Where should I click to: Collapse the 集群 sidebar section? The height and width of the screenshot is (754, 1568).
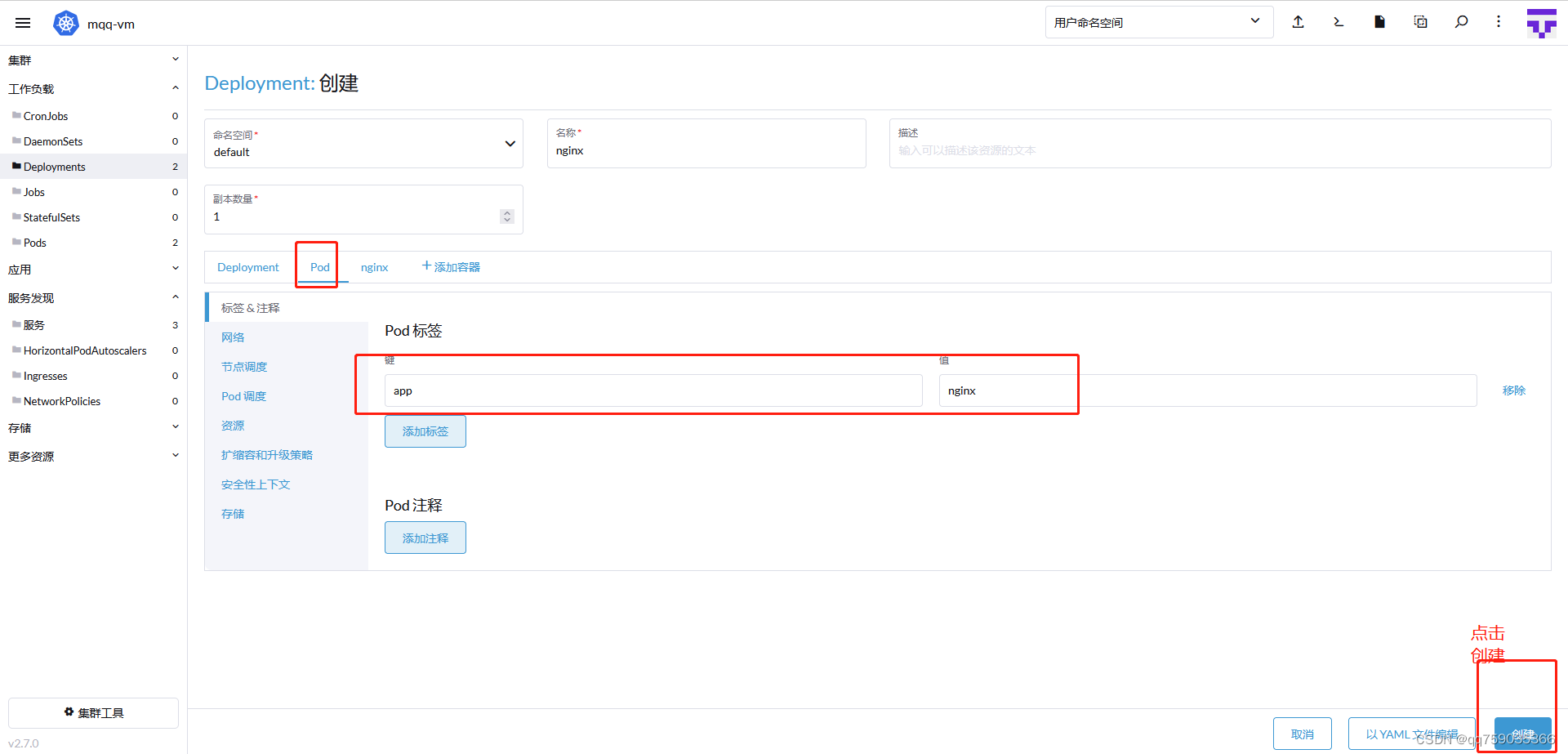coord(175,60)
